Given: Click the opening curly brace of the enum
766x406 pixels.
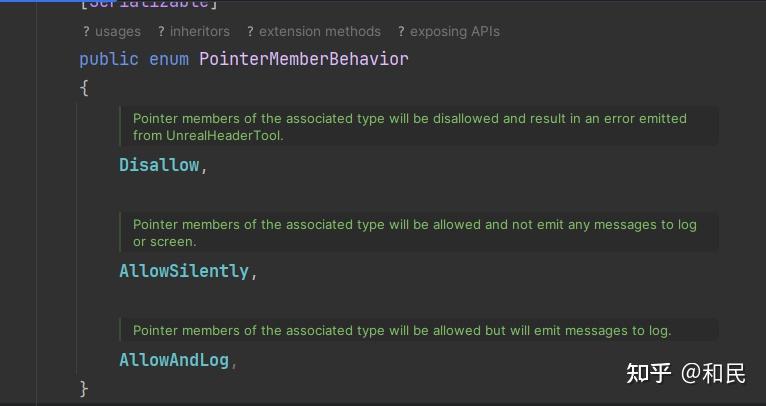Looking at the screenshot, I should pyautogui.click(x=85, y=88).
